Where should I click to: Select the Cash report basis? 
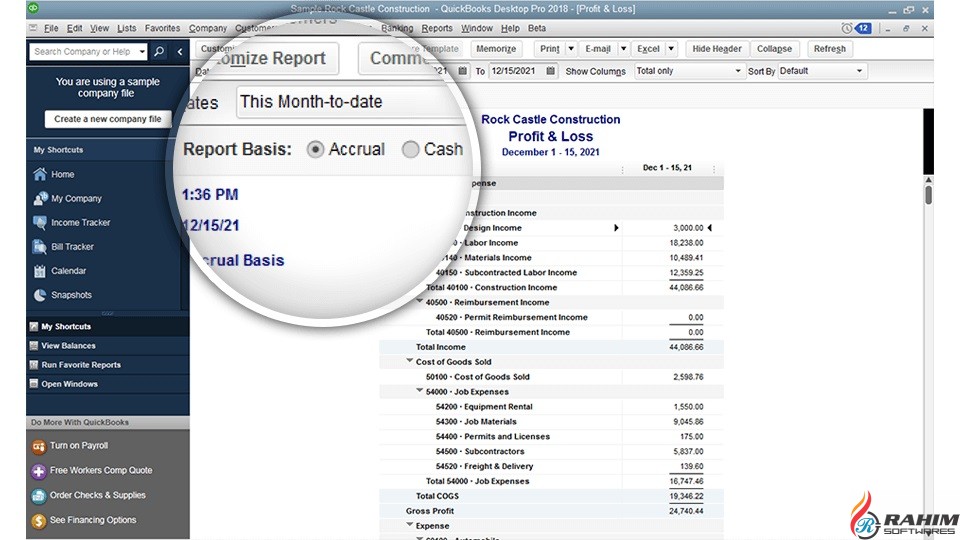tap(411, 149)
